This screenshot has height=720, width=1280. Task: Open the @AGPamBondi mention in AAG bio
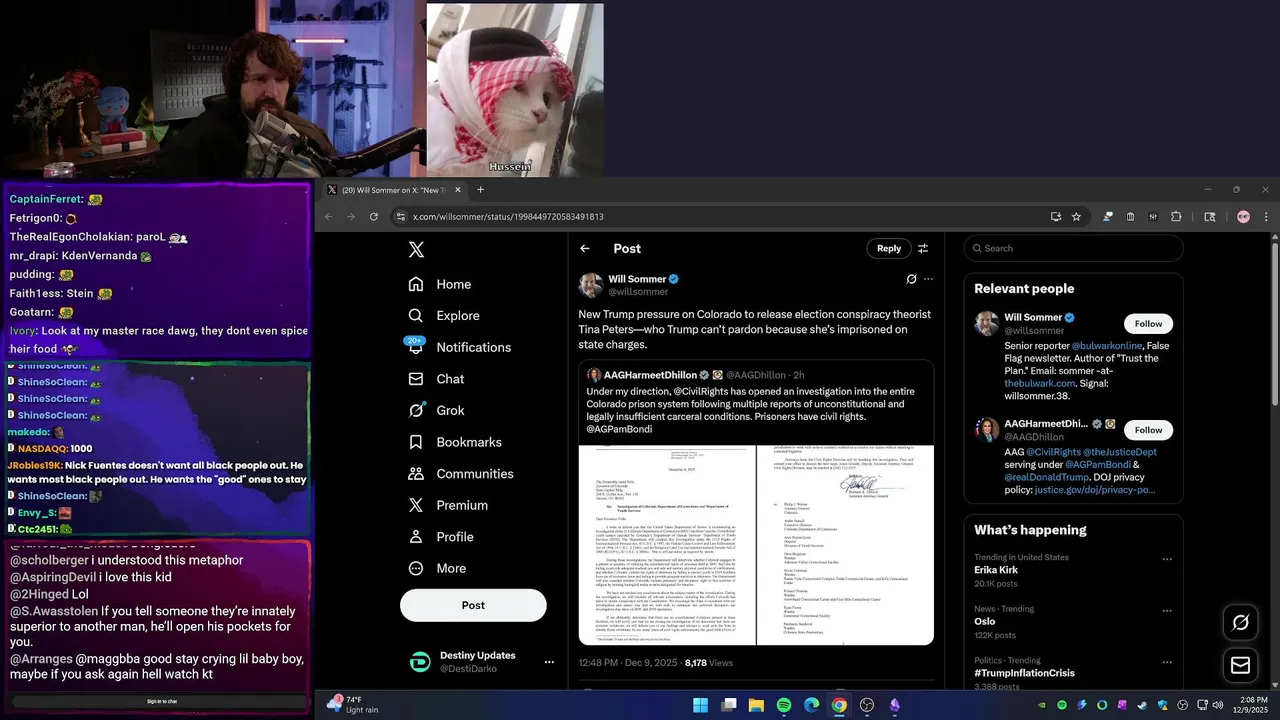(x=1098, y=465)
